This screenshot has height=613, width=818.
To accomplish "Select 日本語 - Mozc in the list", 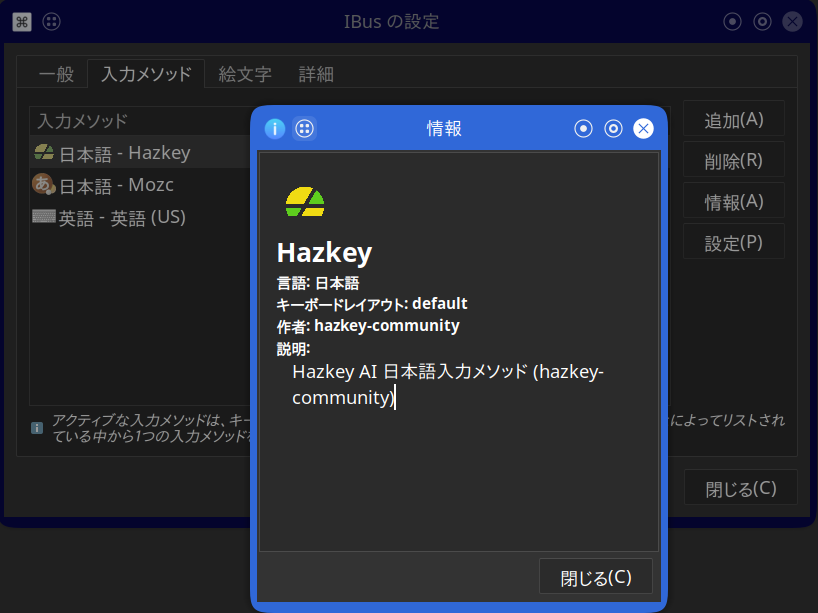I will point(141,185).
